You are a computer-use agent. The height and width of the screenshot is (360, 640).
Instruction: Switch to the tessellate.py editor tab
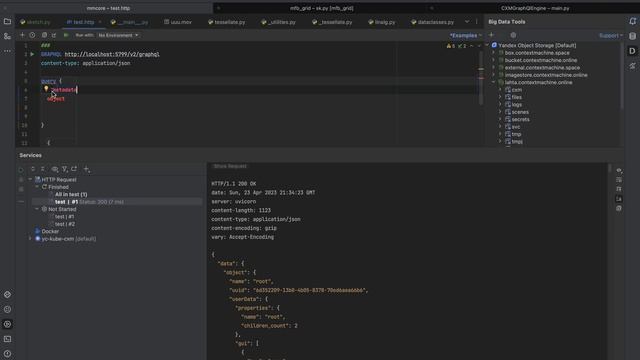coord(227,22)
